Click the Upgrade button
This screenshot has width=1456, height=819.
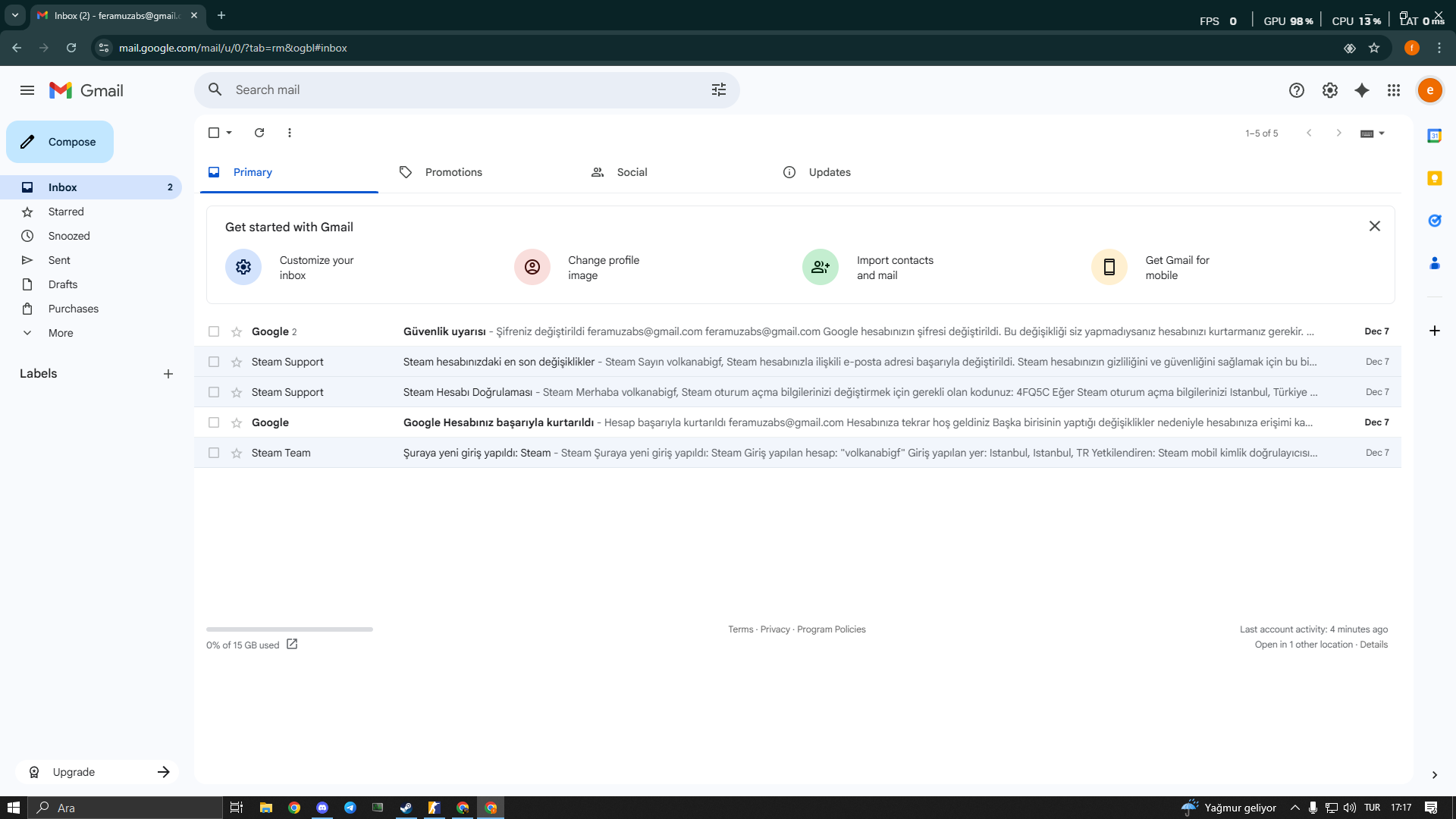pos(97,772)
